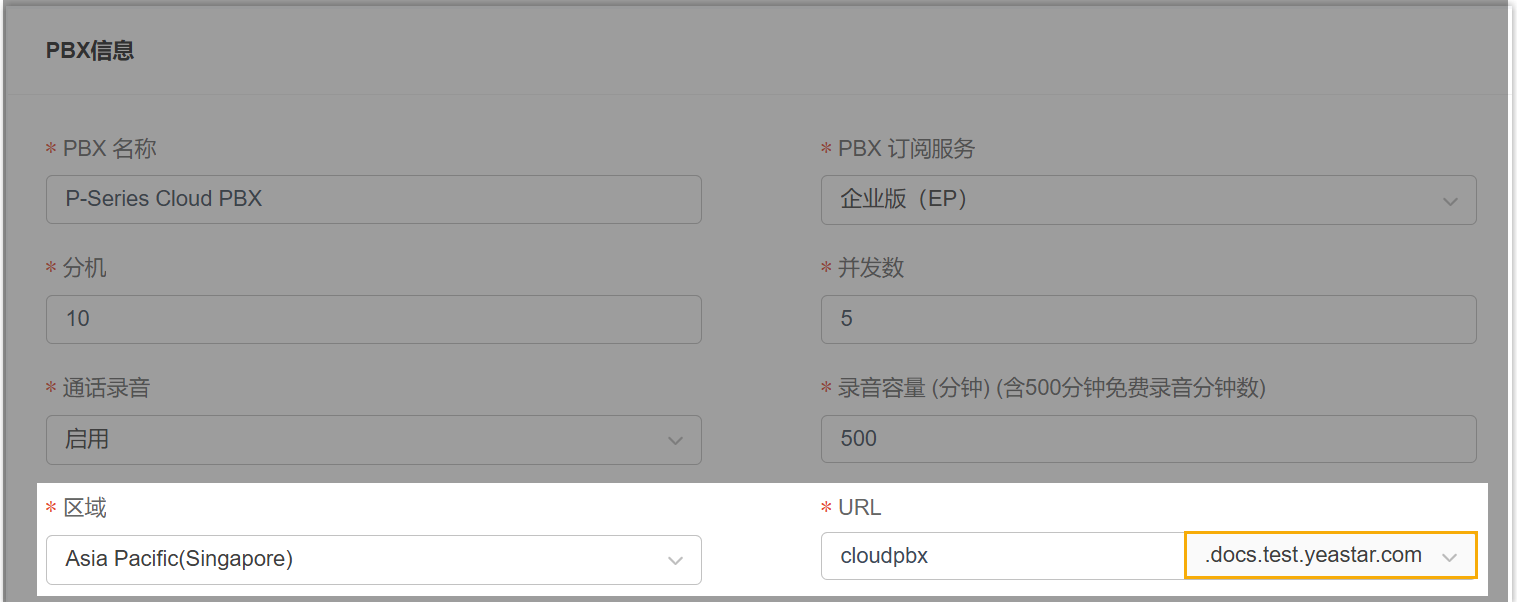Click the cloudpbx URL prefix field
The height and width of the screenshot is (602, 1518).
coord(1002,556)
